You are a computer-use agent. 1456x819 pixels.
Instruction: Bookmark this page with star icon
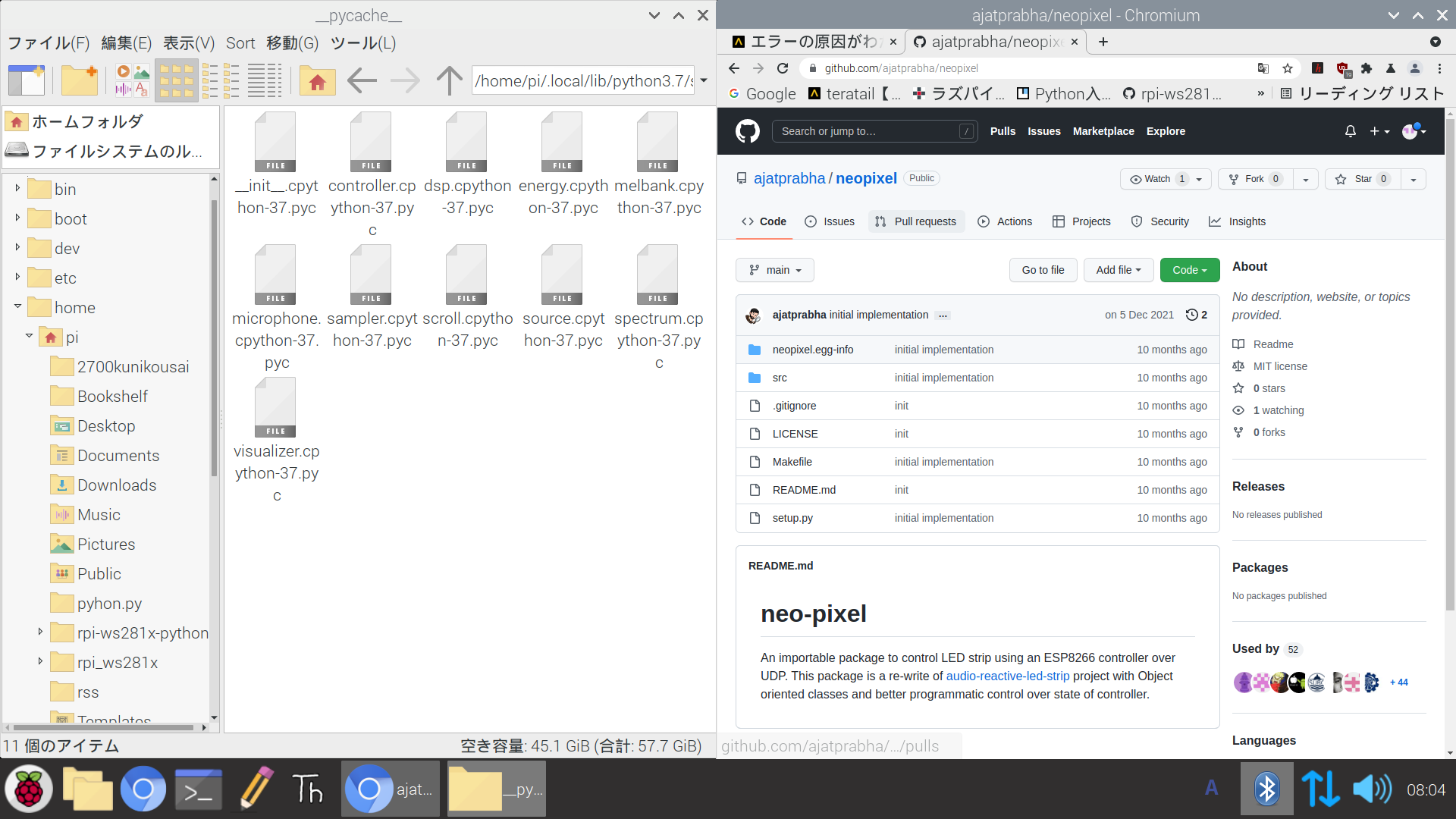coord(1288,68)
